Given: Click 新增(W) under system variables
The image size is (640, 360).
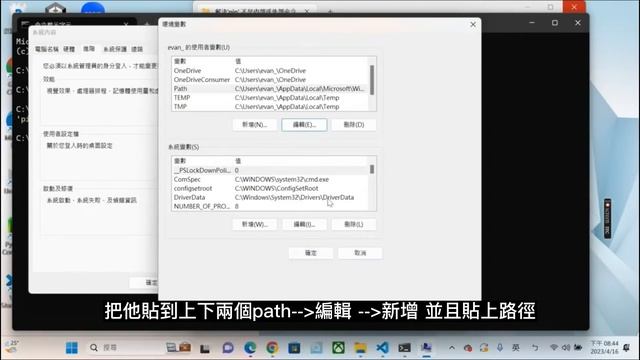Looking at the screenshot, I should pos(255,224).
